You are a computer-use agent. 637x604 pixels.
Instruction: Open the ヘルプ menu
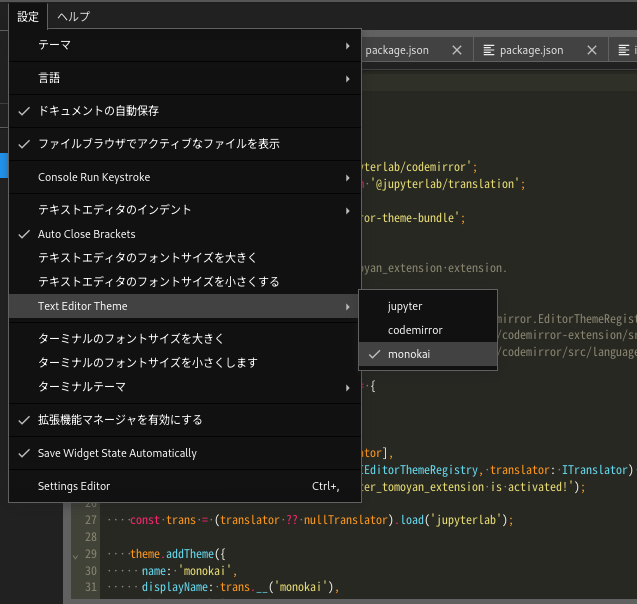coord(73,16)
